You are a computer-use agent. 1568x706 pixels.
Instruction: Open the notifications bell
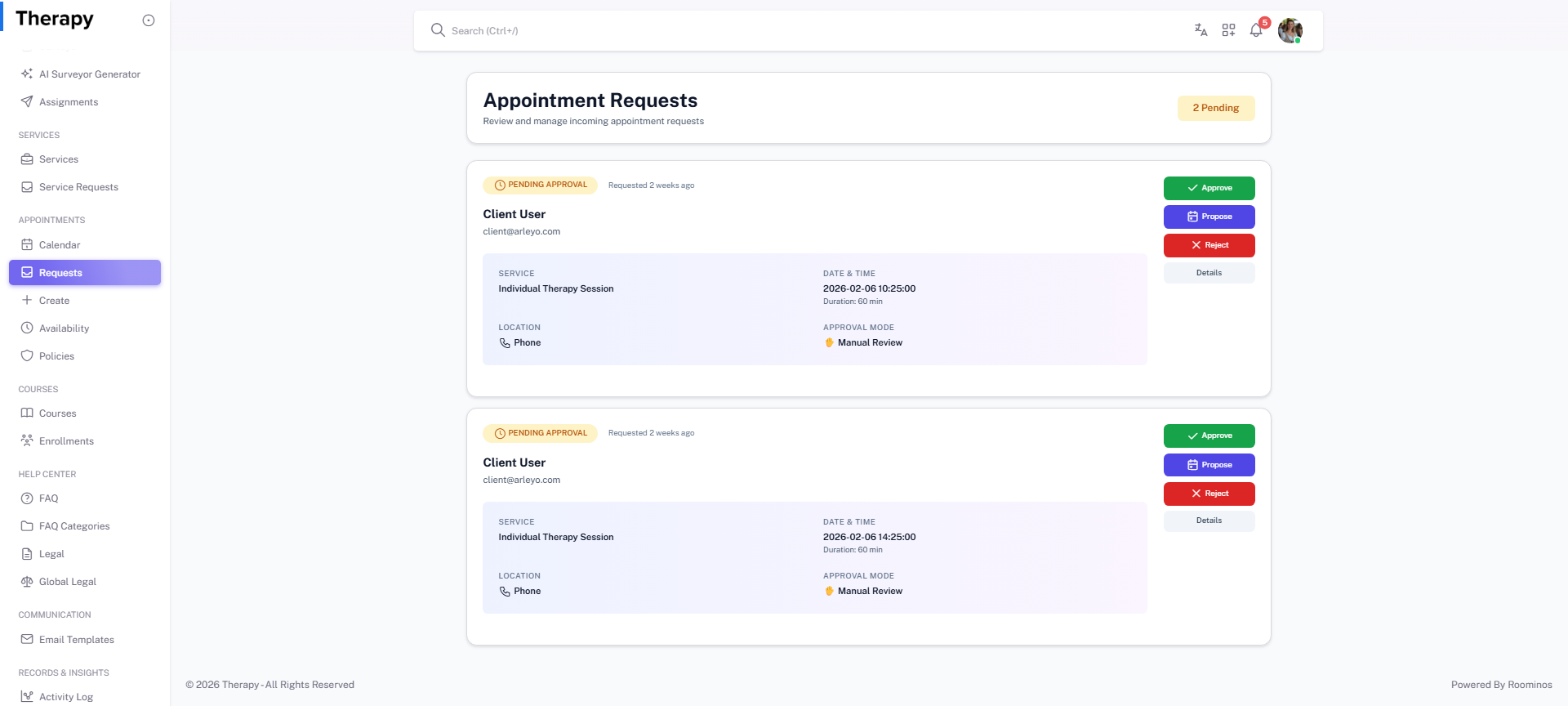pyautogui.click(x=1256, y=30)
